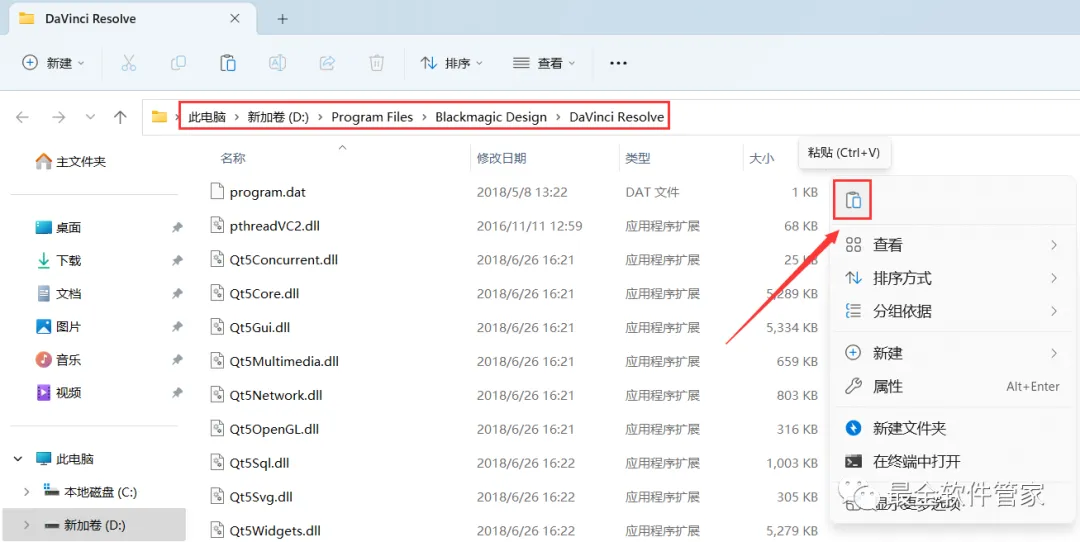Viewport: 1080px width, 542px height.
Task: Select 新加卷 (D:) in the breadcrumb
Action: [278, 117]
